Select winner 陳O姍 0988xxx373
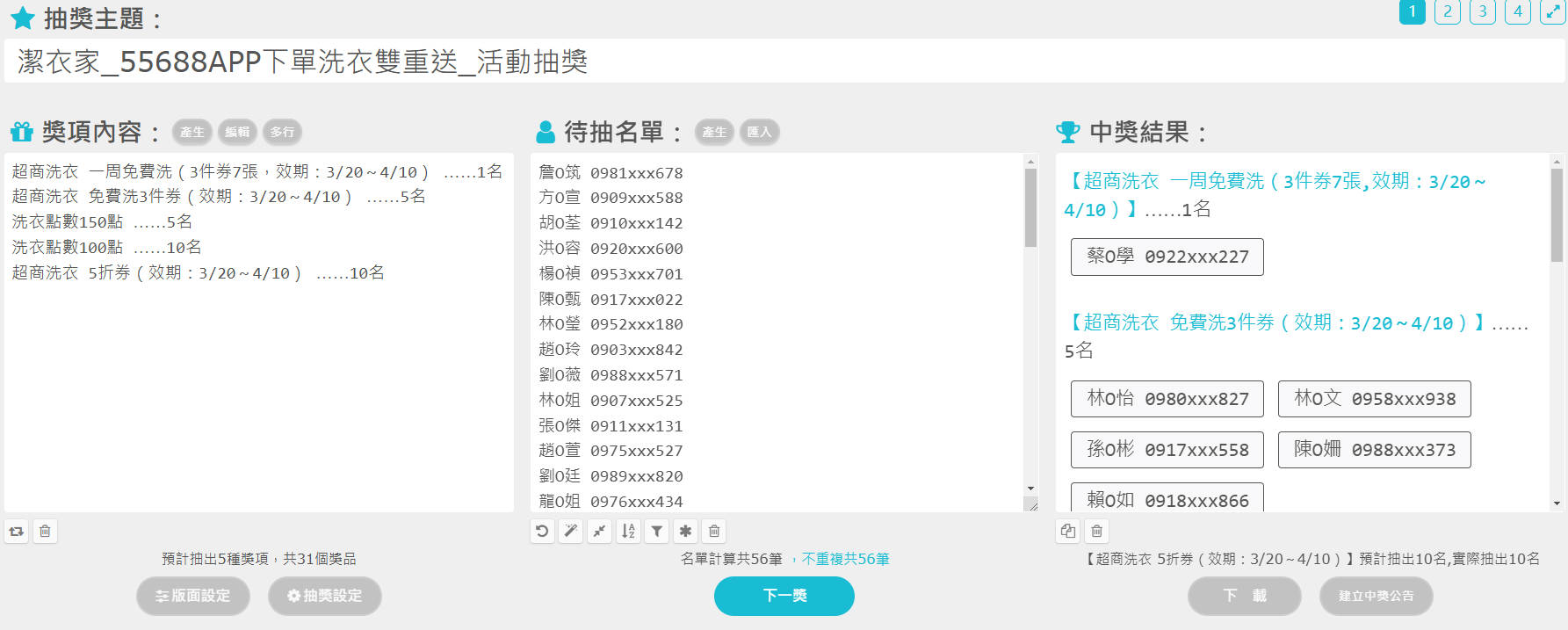Viewport: 1568px width, 630px height. 1375,450
